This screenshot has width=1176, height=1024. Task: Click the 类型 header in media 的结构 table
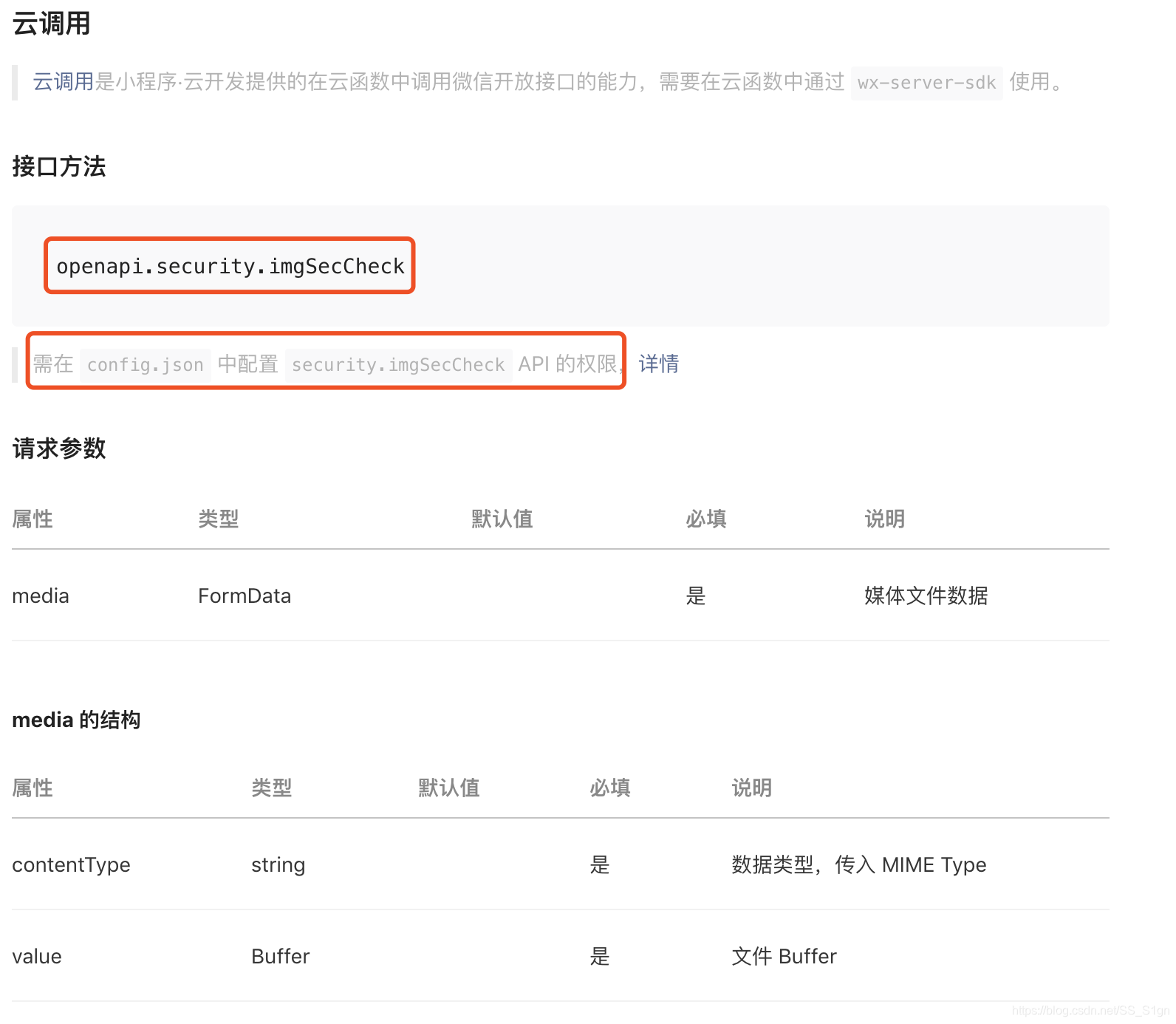272,788
